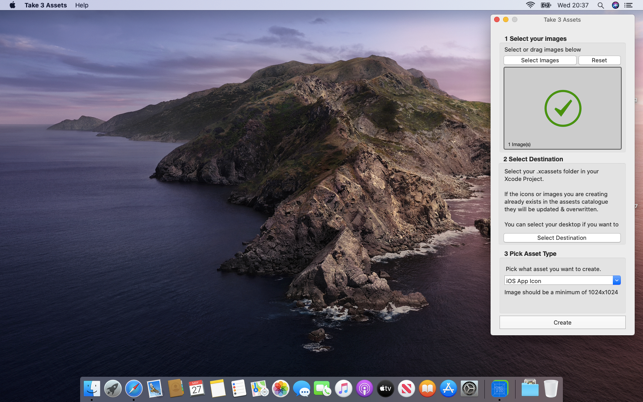Open Notes app in dock
Image resolution: width=643 pixels, height=402 pixels.
click(217, 388)
